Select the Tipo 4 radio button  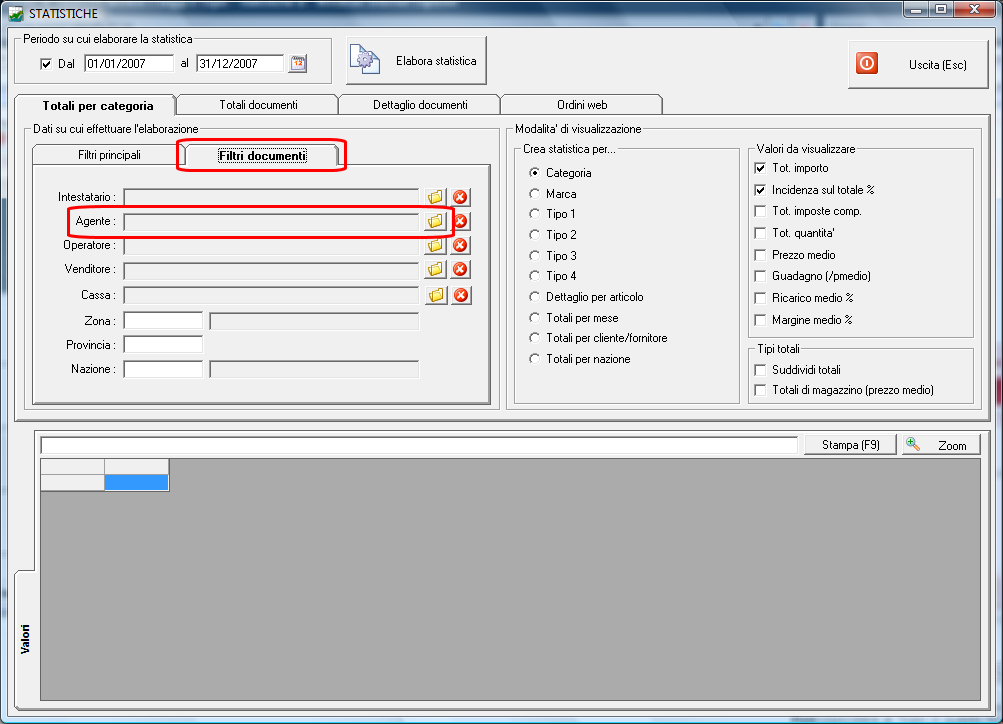[534, 276]
